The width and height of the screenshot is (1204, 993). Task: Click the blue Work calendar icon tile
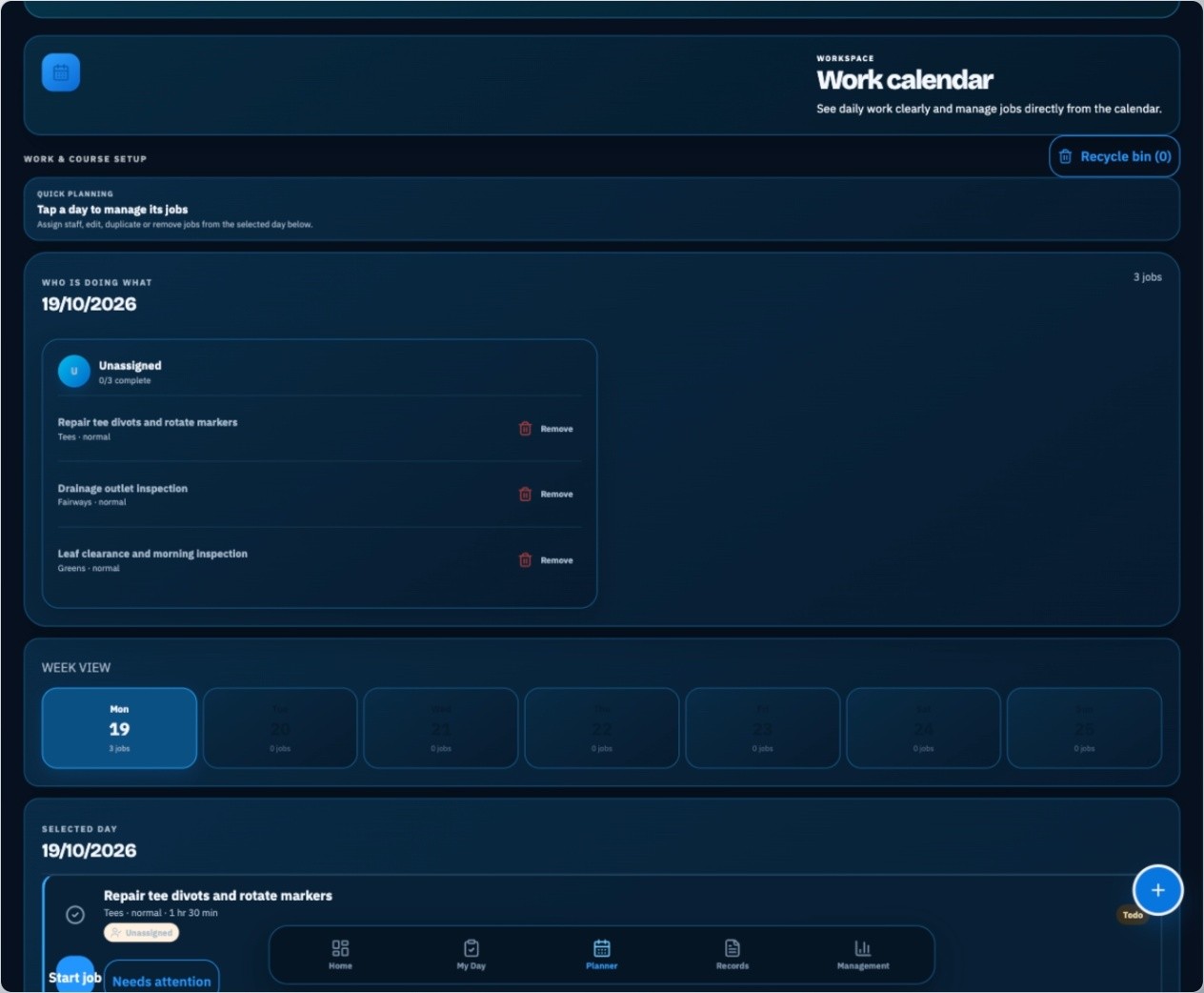click(61, 72)
